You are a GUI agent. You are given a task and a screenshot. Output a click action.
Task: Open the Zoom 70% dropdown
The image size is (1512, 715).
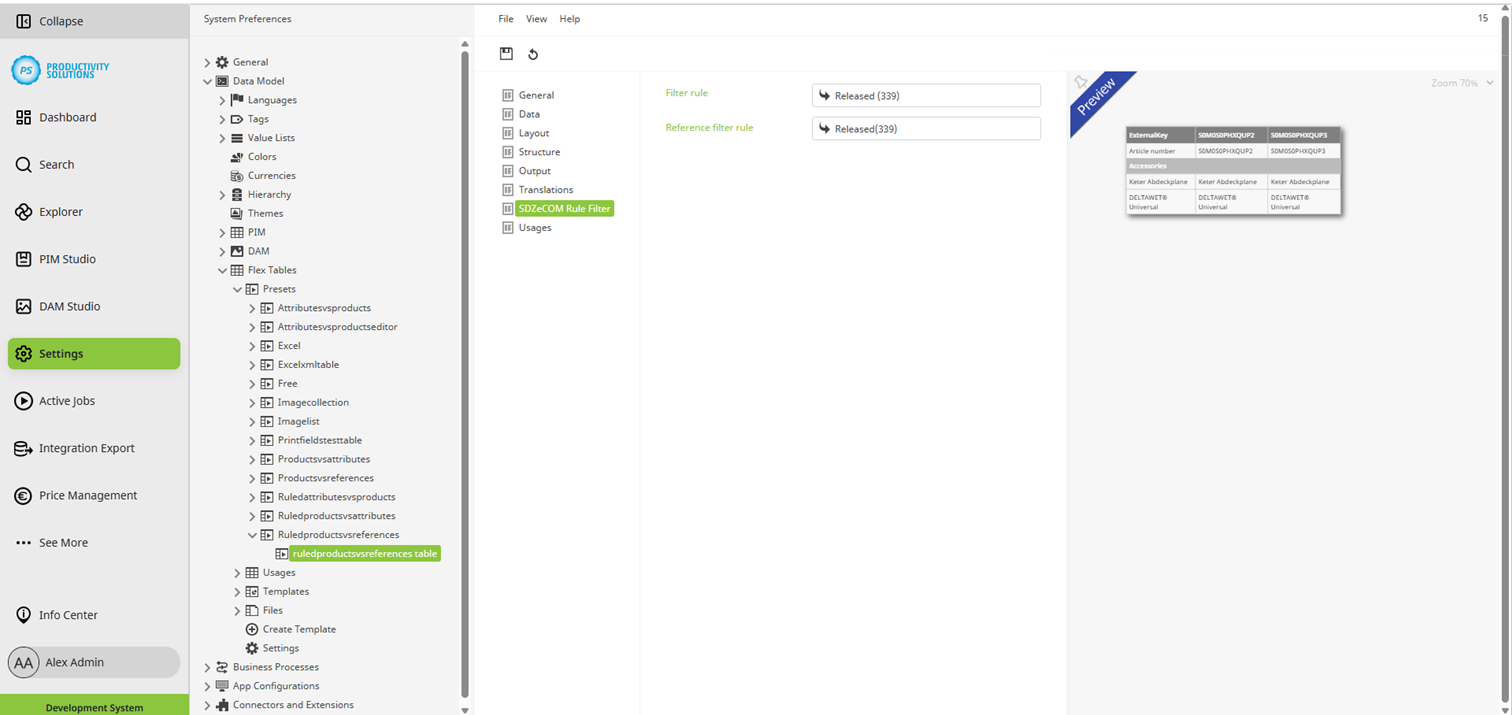pos(1461,83)
